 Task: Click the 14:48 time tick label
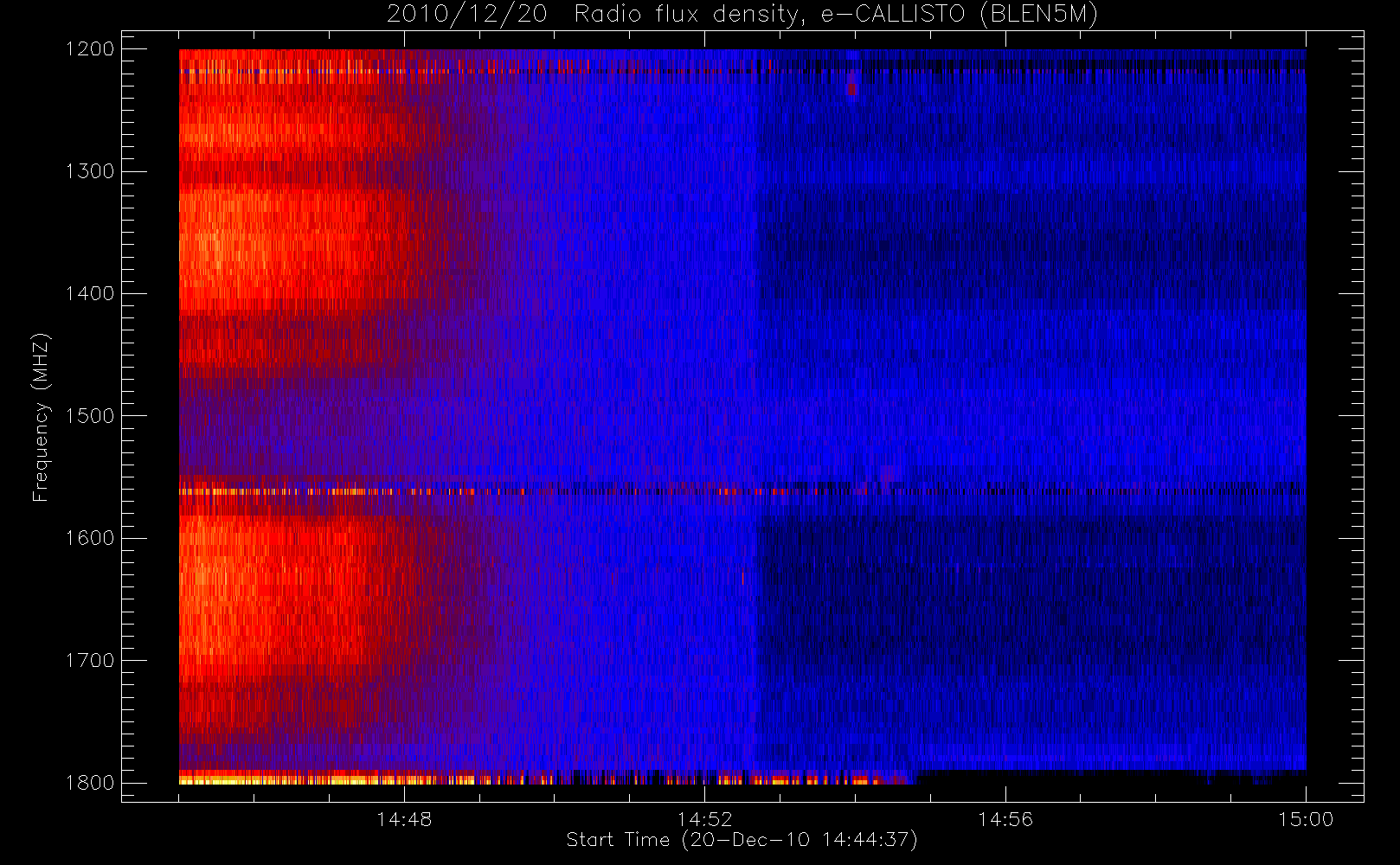[404, 819]
